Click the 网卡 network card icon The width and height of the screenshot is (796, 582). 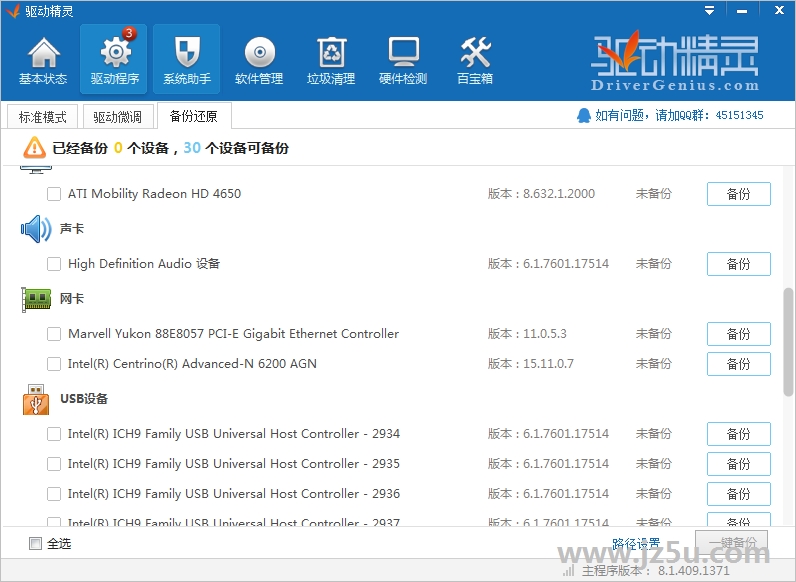point(37,299)
